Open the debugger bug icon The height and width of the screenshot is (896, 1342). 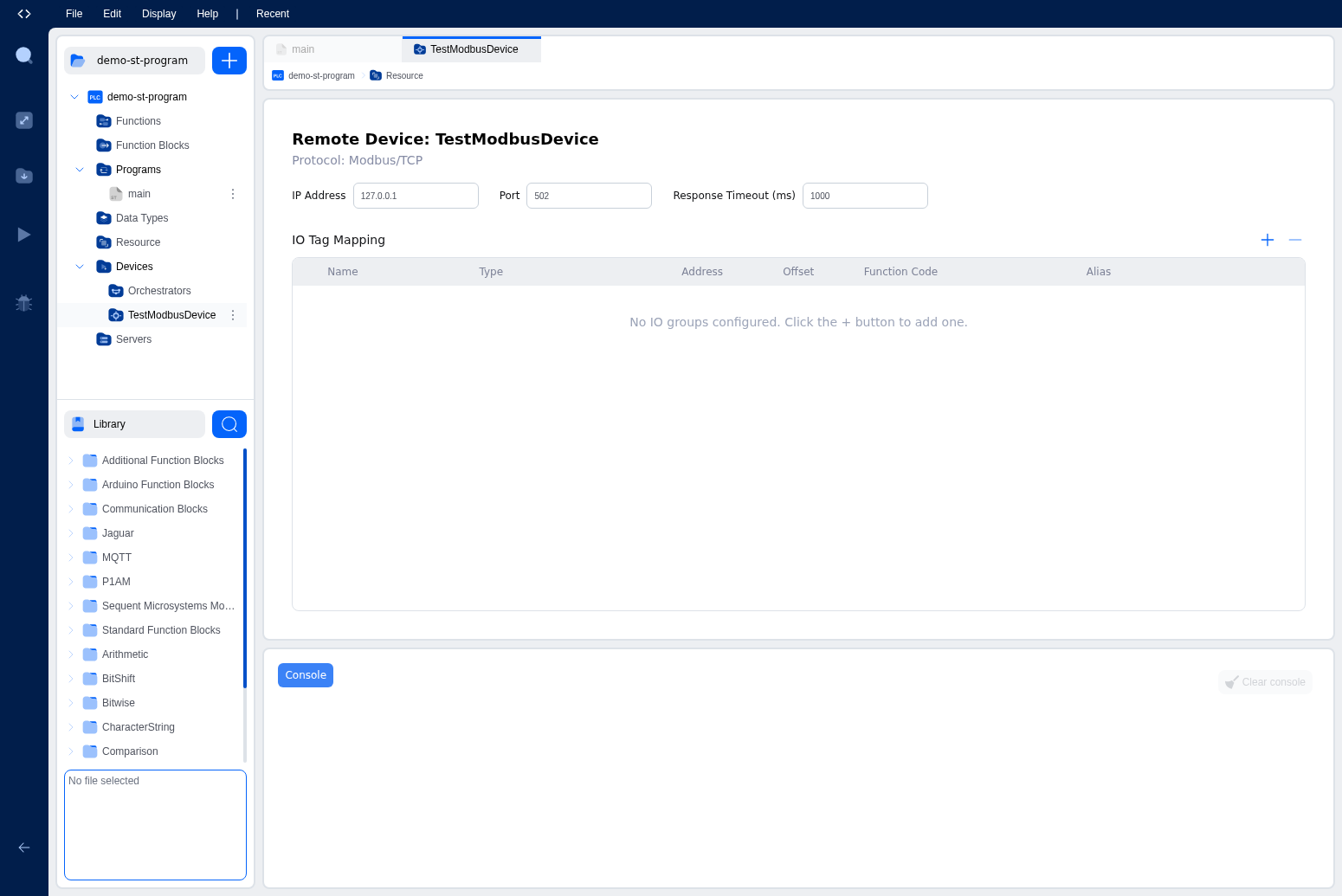click(x=24, y=303)
